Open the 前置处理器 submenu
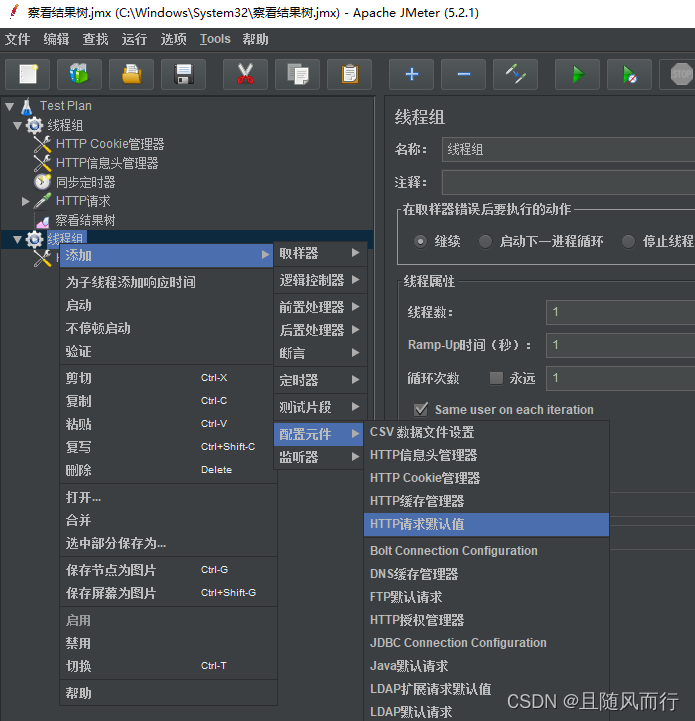 tap(320, 307)
